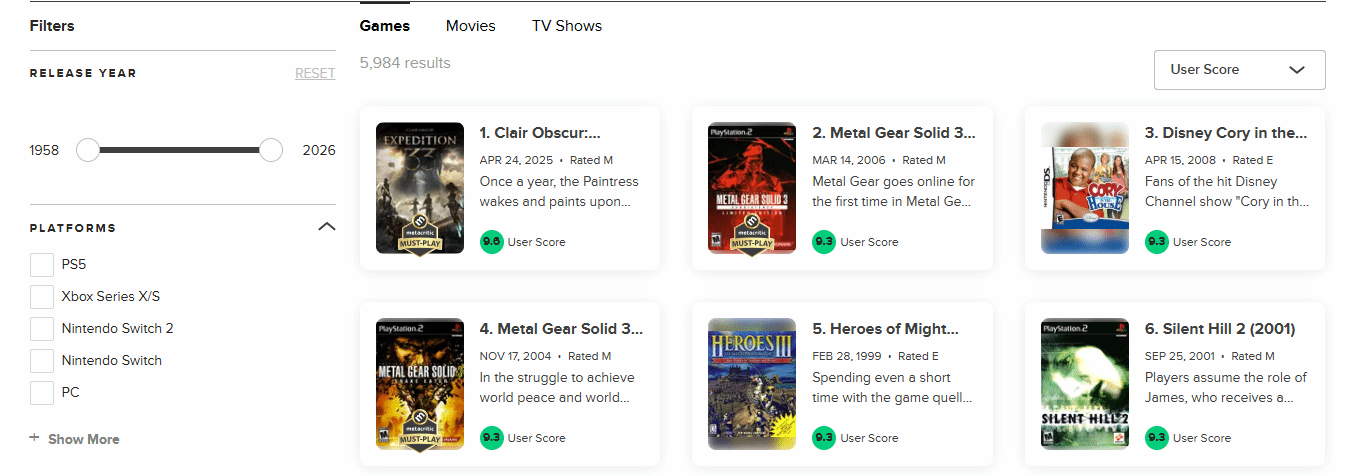Collapse the Platforms filter section
The width and height of the screenshot is (1346, 476).
(x=326, y=227)
